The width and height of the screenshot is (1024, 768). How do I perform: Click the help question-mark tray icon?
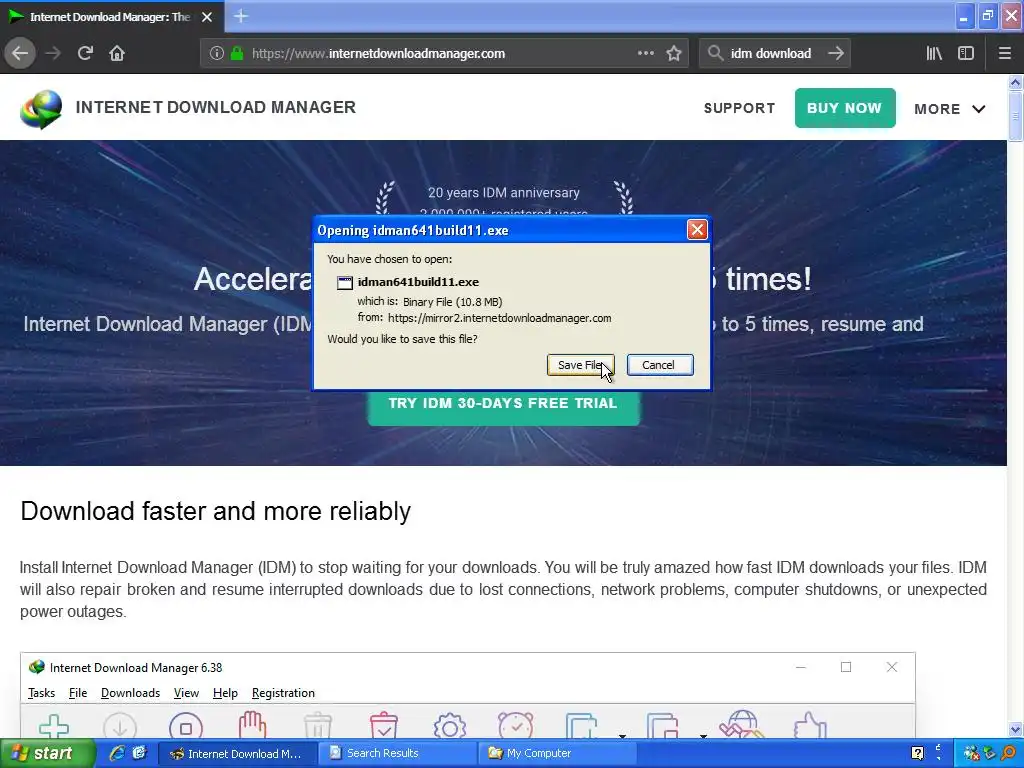tap(917, 754)
